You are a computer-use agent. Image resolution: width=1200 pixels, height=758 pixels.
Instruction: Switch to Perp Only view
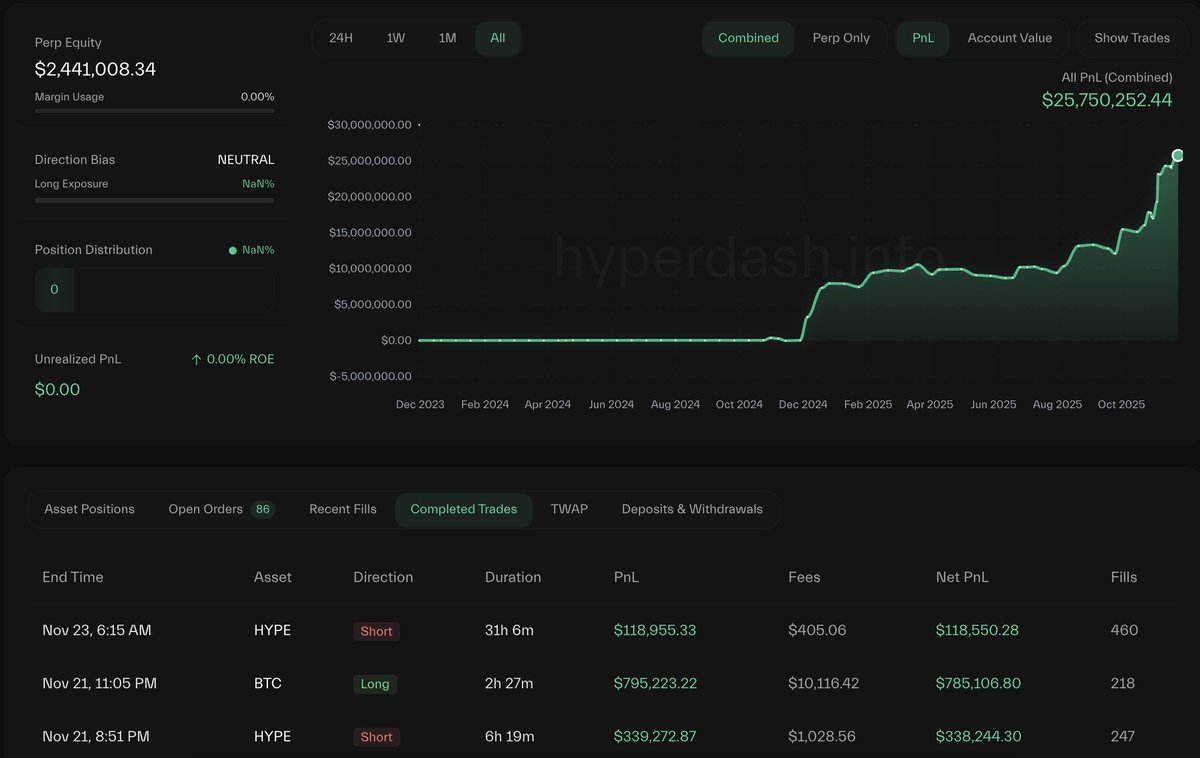(x=841, y=37)
